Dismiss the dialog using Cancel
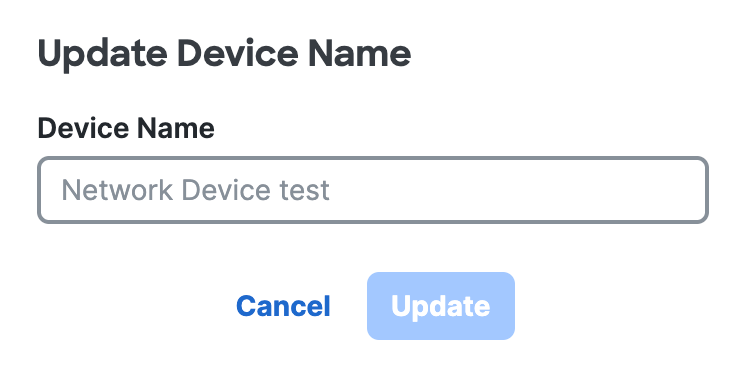This screenshot has height=374, width=744. point(283,306)
